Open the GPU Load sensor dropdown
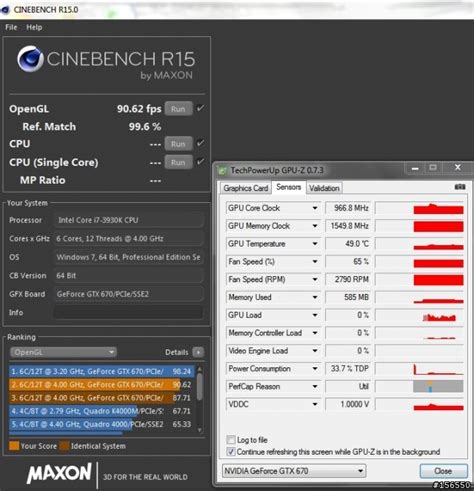 315,315
